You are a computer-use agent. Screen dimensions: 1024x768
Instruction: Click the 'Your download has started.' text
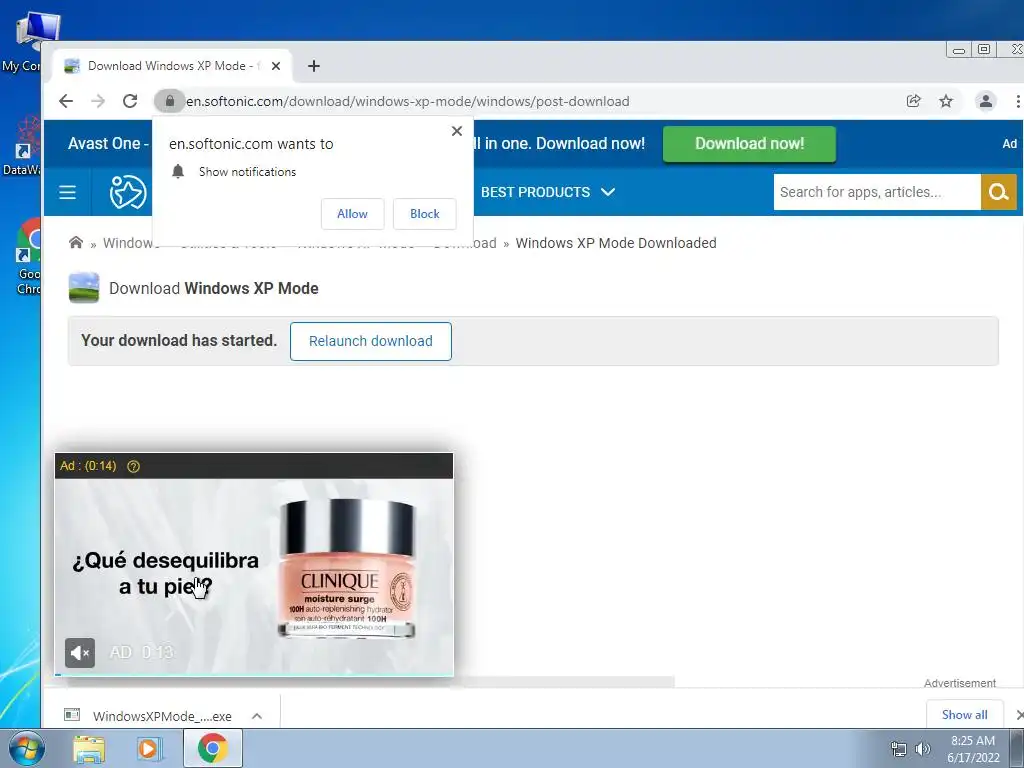click(179, 340)
